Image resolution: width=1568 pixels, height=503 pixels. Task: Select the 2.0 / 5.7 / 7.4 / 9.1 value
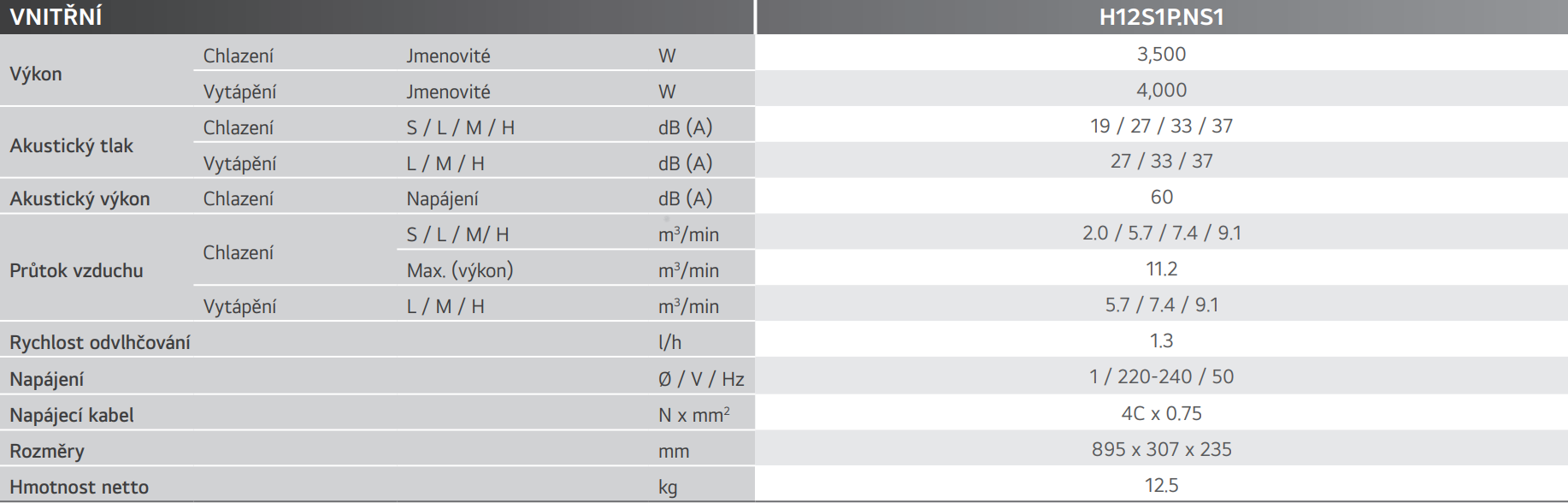[1161, 233]
